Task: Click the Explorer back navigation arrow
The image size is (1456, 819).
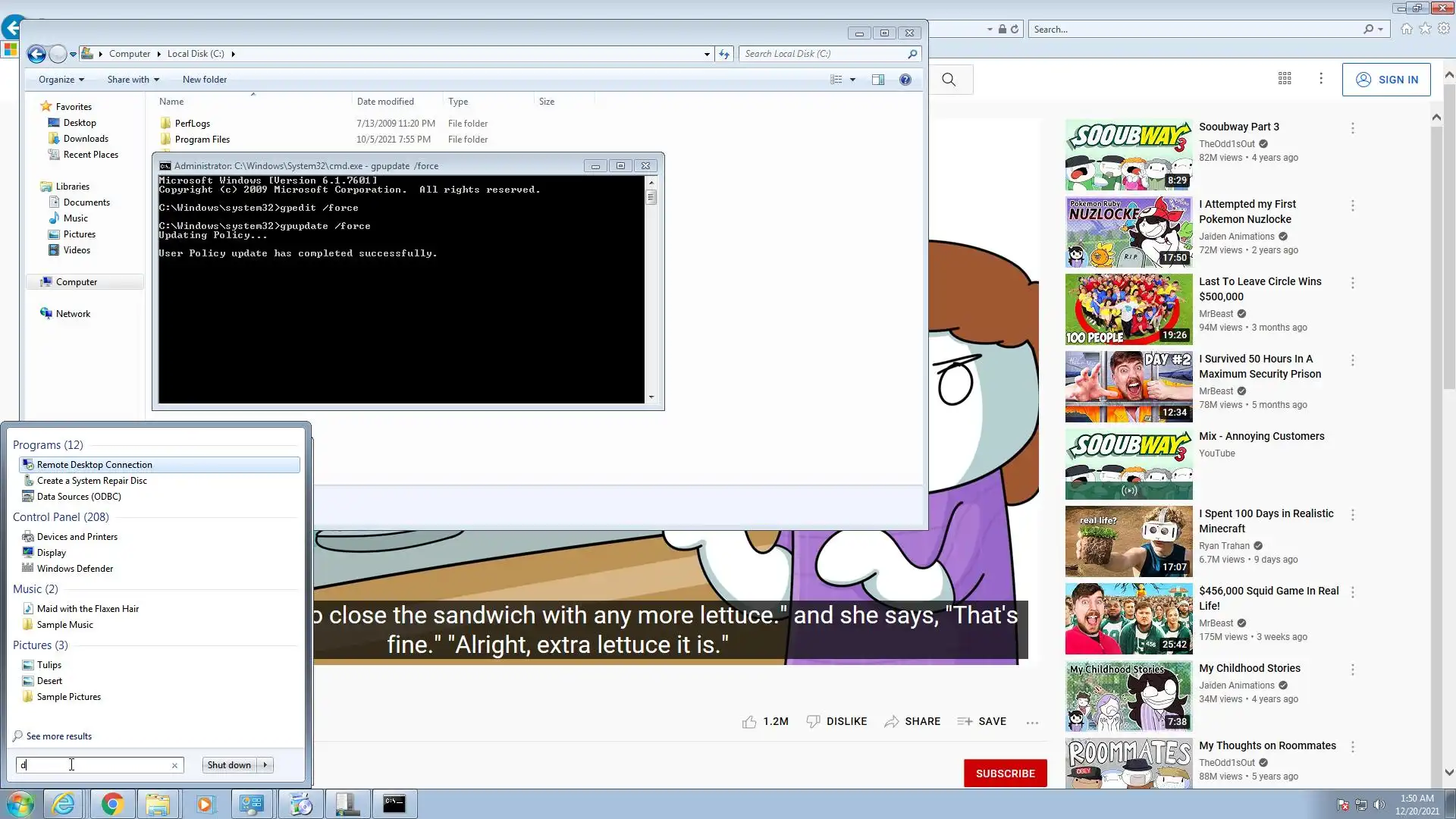Action: click(x=36, y=54)
